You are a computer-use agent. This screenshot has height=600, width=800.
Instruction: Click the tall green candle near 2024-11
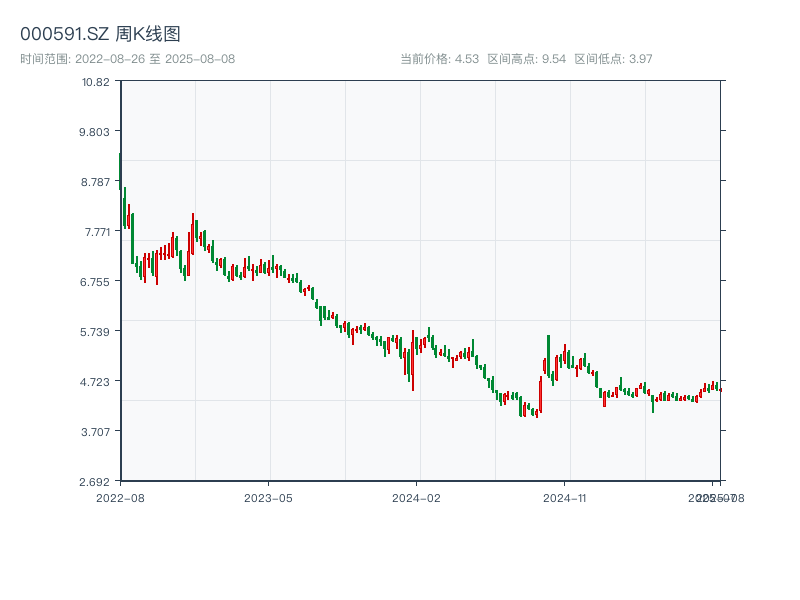[x=548, y=355]
